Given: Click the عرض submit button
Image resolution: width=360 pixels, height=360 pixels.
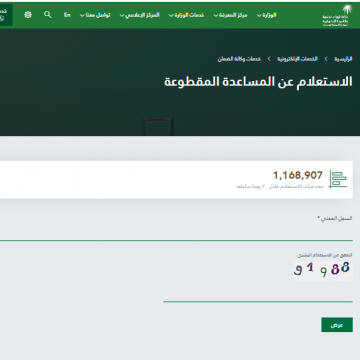Looking at the screenshot, I should 337,325.
